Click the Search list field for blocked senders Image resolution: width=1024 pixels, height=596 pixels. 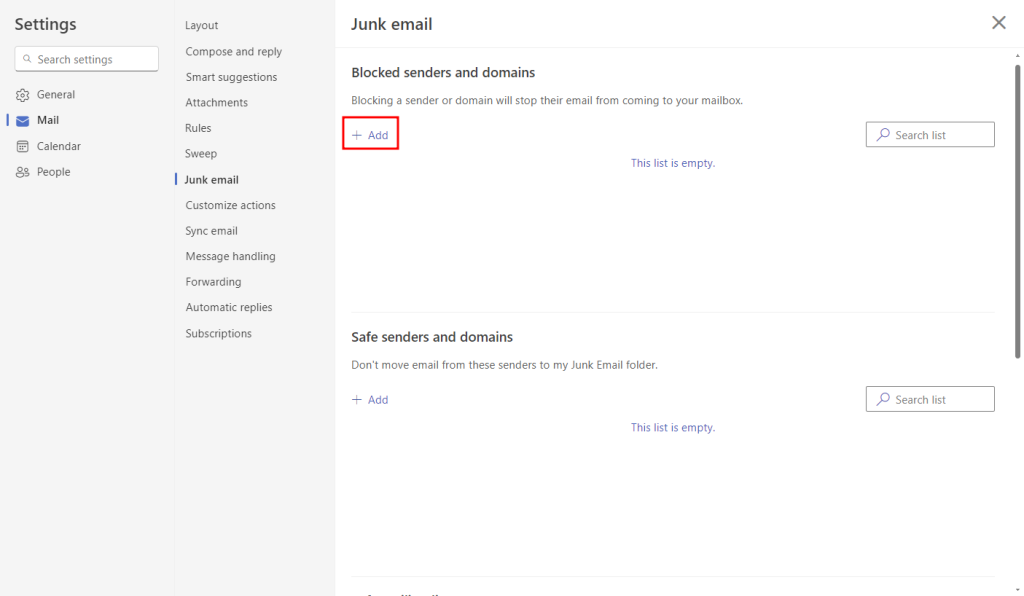(x=930, y=134)
